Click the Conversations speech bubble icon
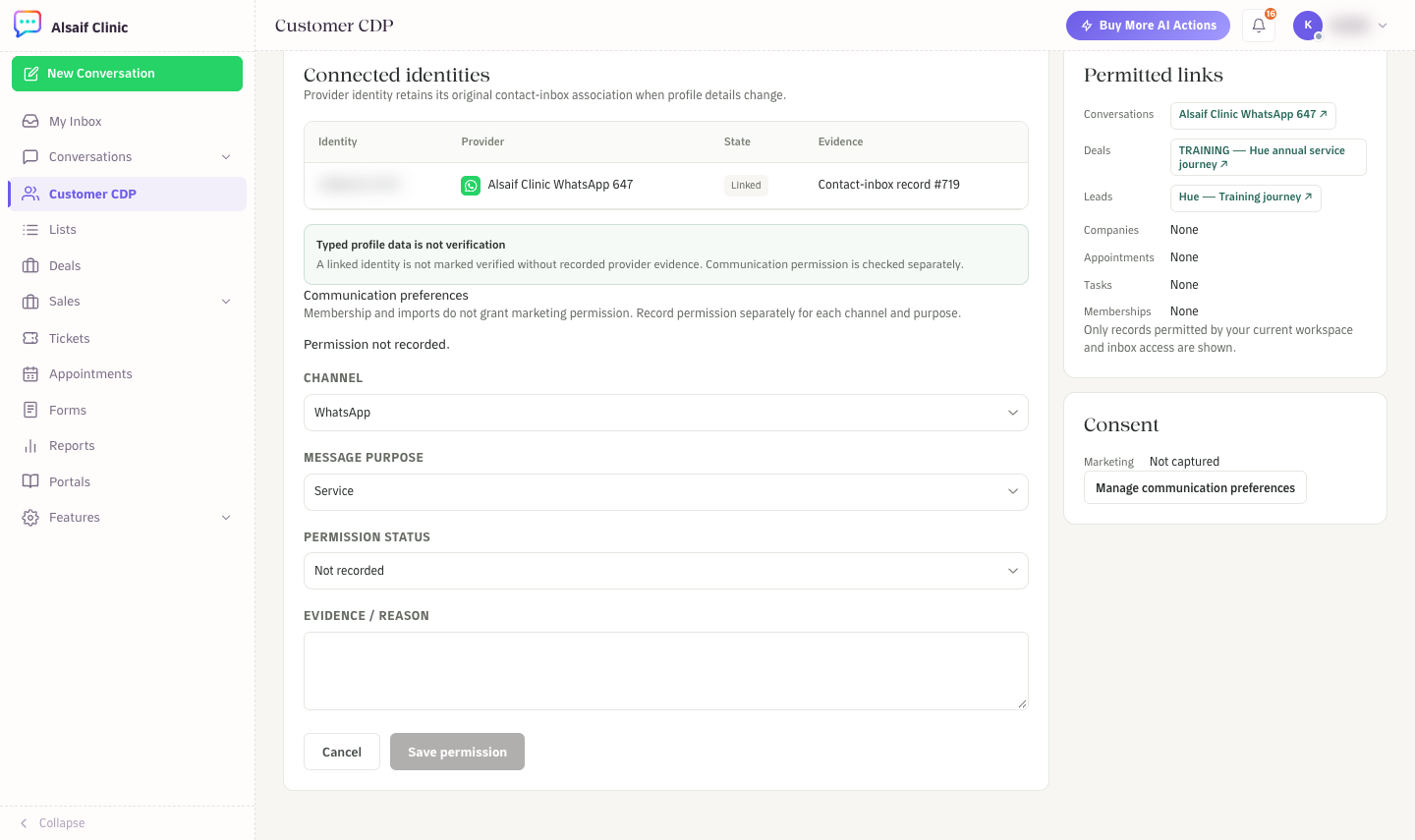This screenshot has width=1415, height=840. (30, 157)
